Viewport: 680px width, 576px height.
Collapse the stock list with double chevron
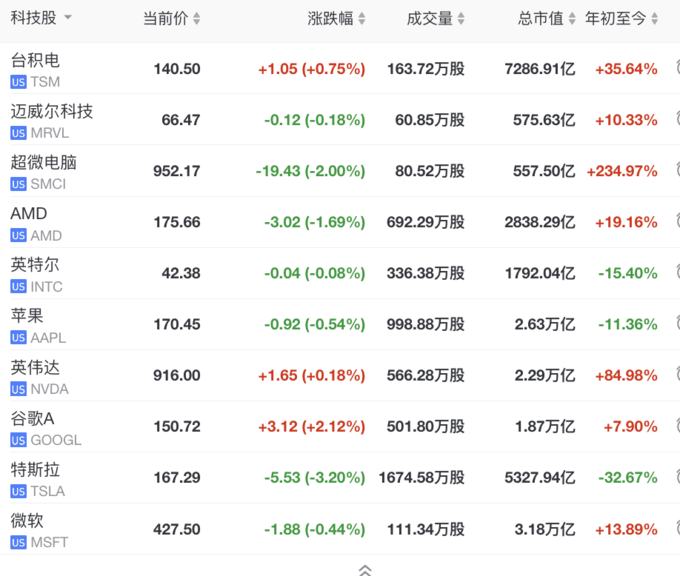[365, 569]
